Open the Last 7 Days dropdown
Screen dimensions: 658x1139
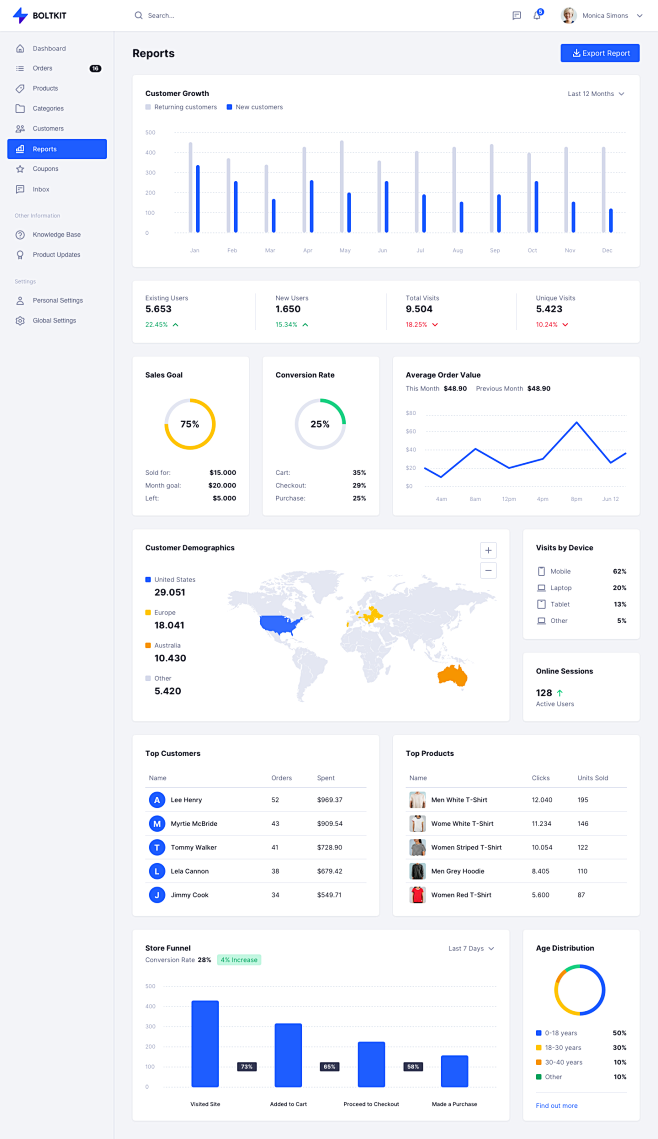[471, 949]
